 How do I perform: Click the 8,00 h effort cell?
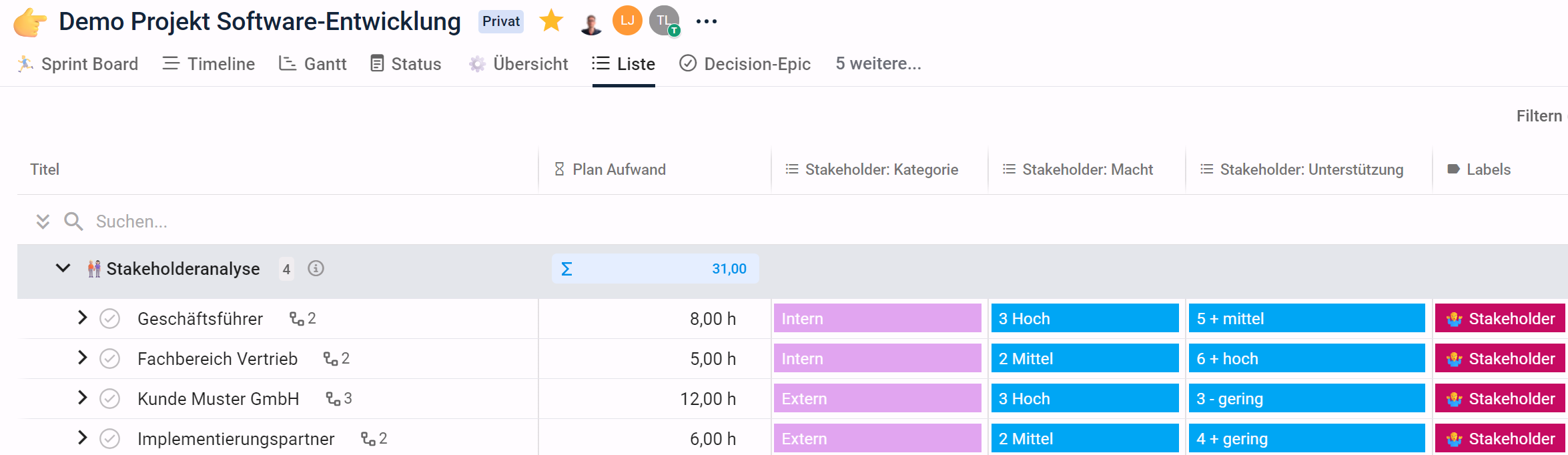pyautogui.click(x=655, y=319)
